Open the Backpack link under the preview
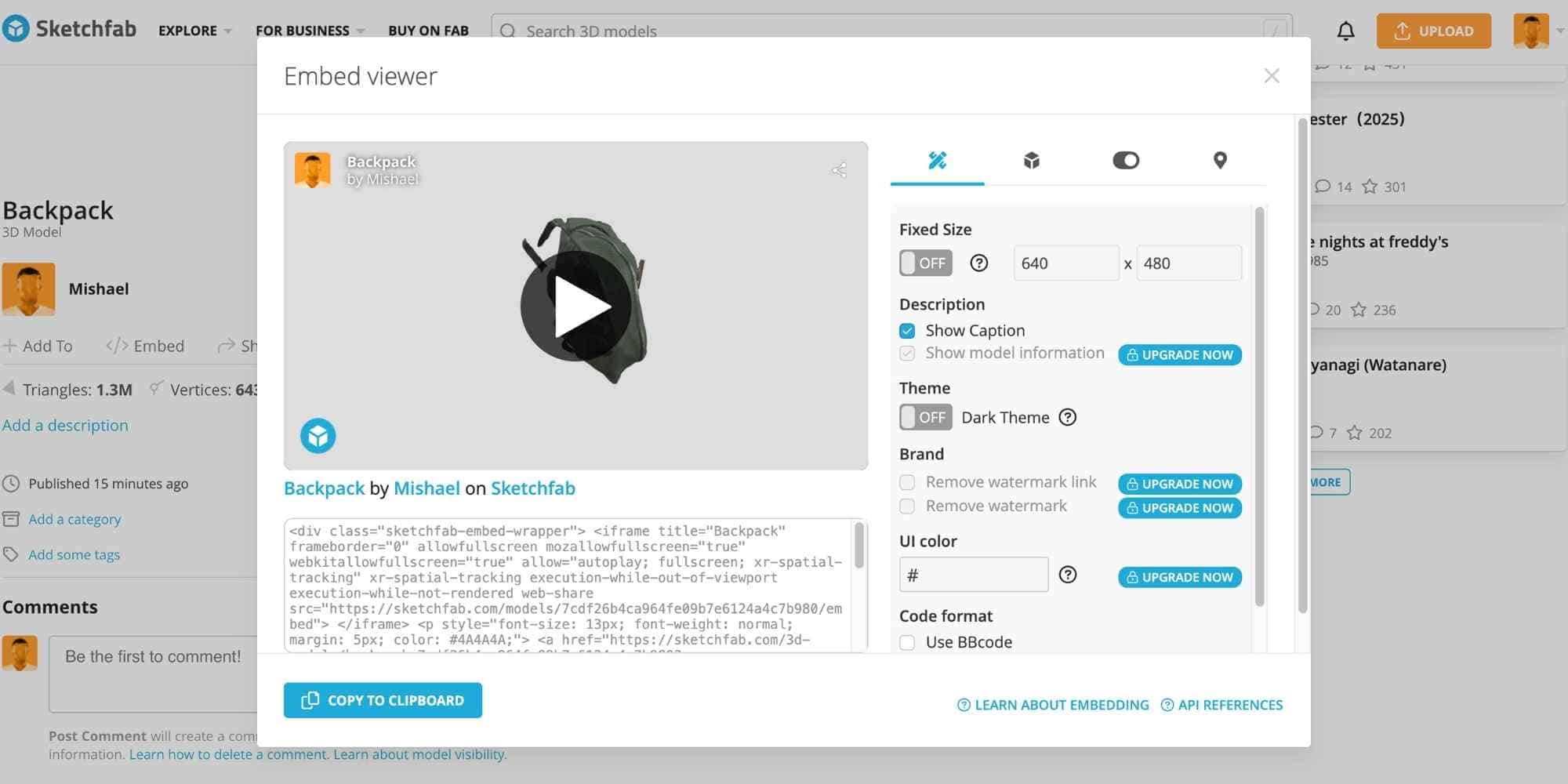Viewport: 1568px width, 784px height. (324, 488)
